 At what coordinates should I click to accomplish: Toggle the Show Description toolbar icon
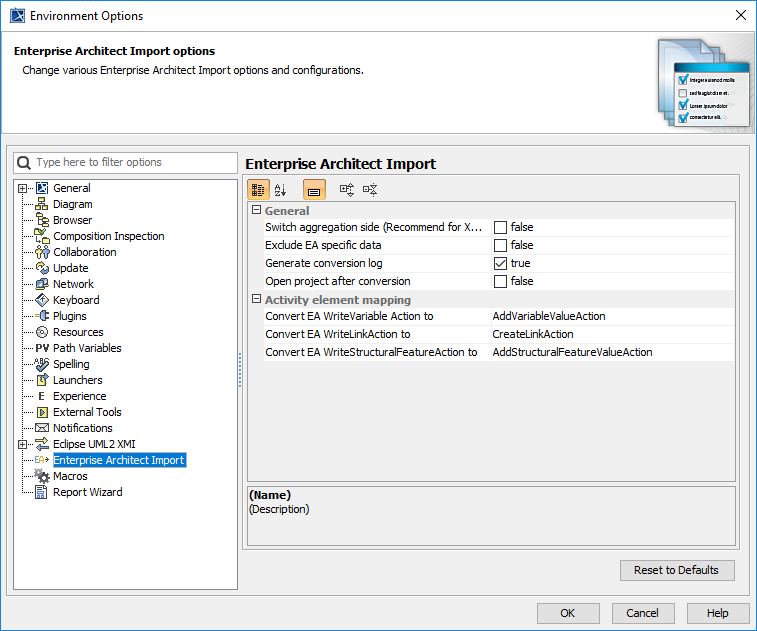click(314, 190)
